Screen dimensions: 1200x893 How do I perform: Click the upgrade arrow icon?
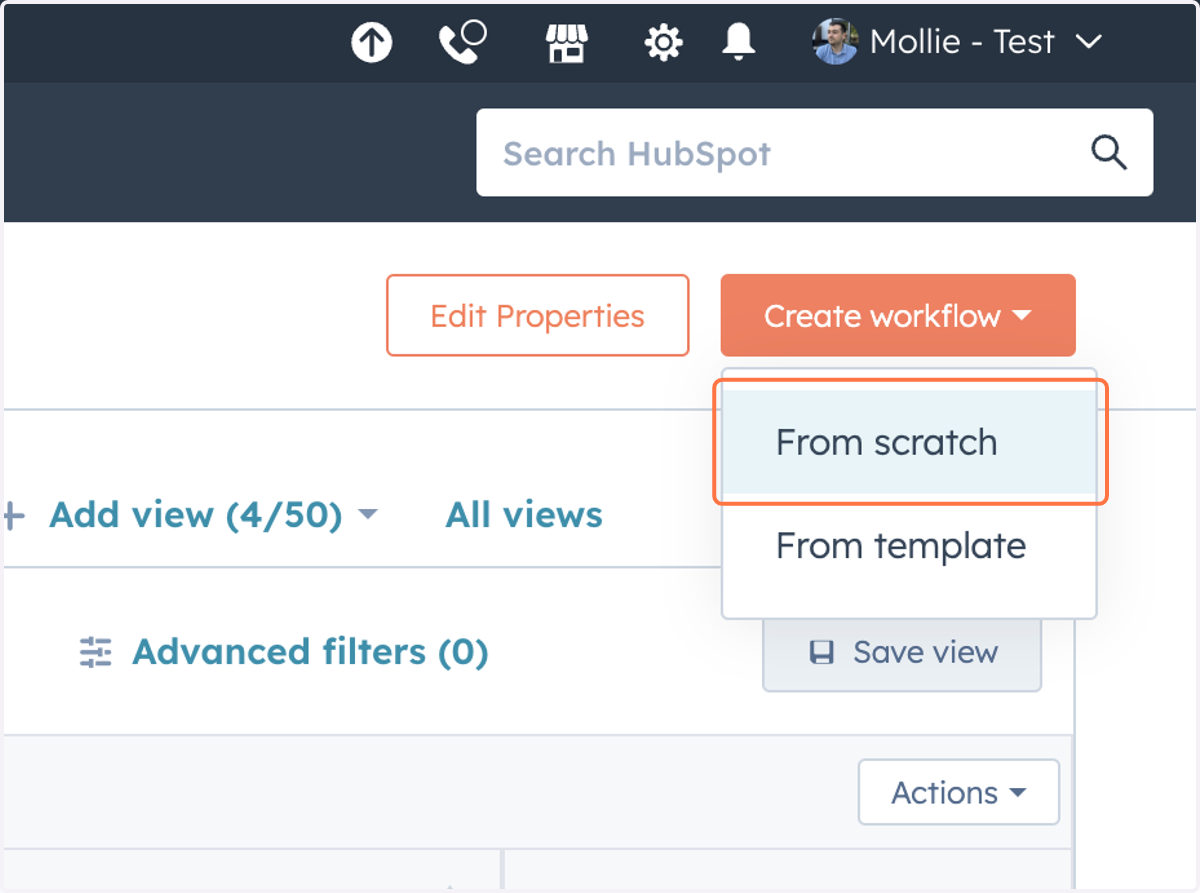(371, 43)
